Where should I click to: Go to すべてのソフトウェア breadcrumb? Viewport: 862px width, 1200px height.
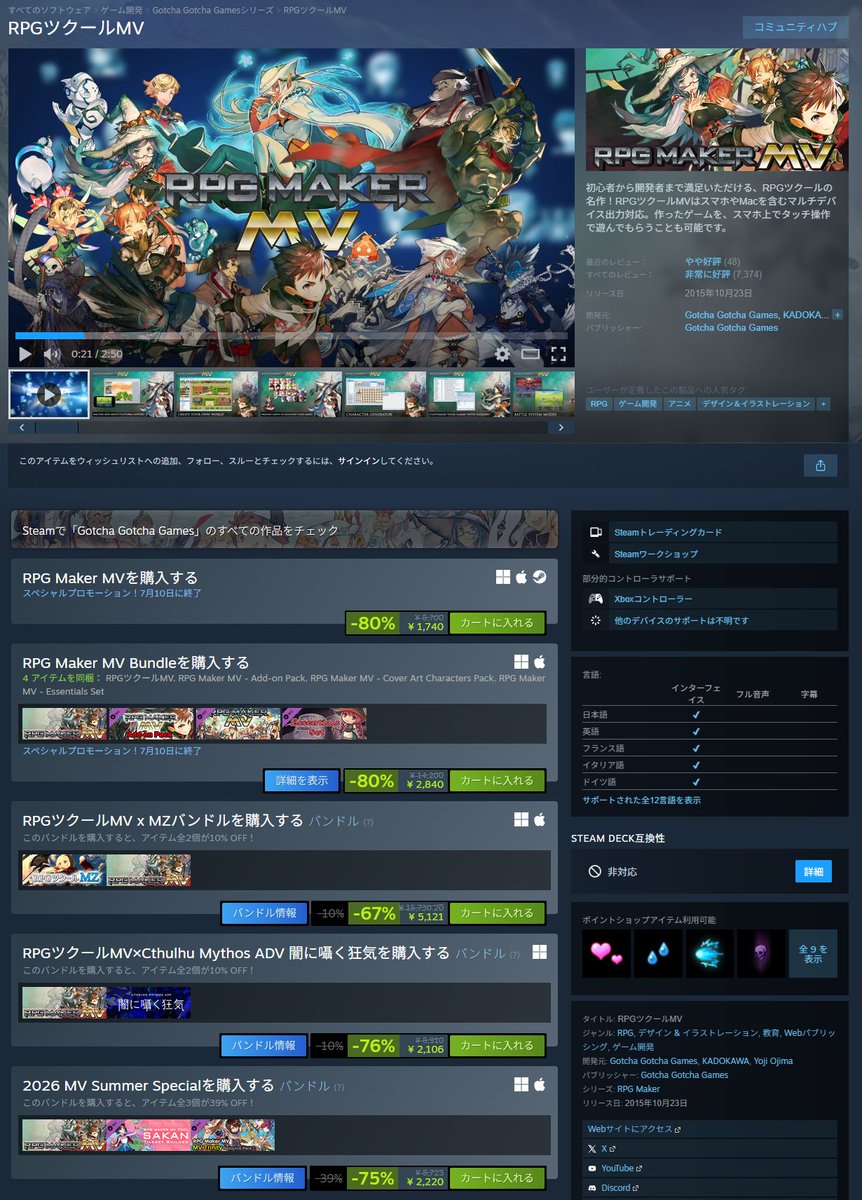[49, 9]
